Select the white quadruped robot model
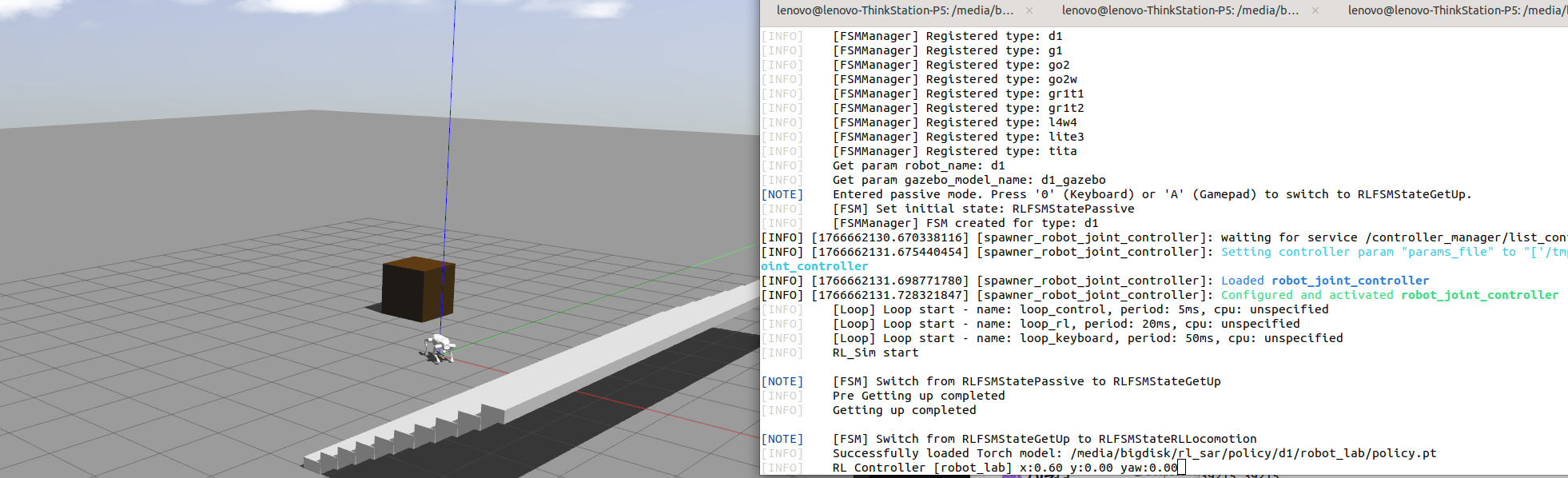Viewport: 1568px width, 478px height. coord(439,349)
